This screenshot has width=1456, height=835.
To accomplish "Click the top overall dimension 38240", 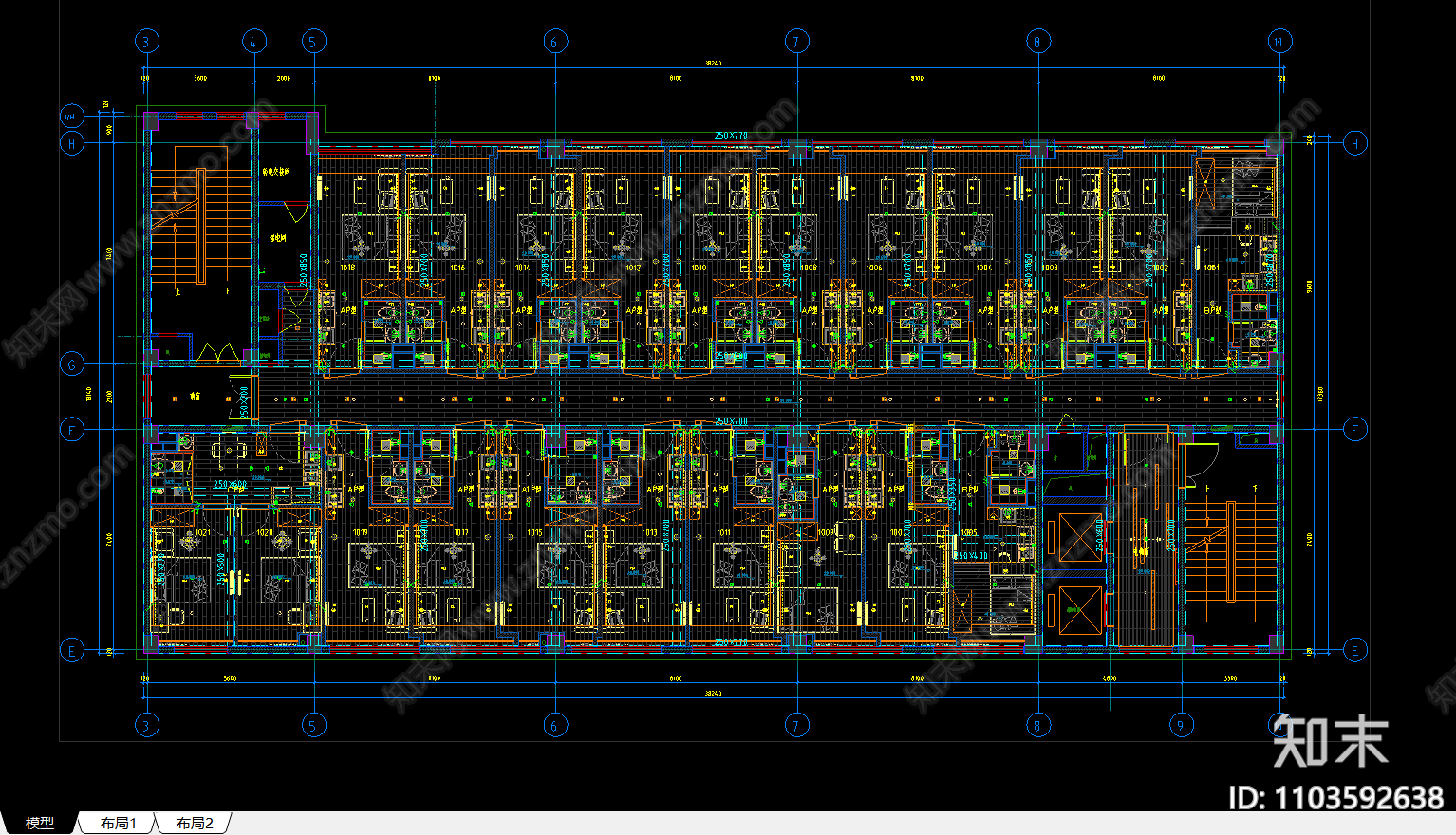I will coord(713,64).
